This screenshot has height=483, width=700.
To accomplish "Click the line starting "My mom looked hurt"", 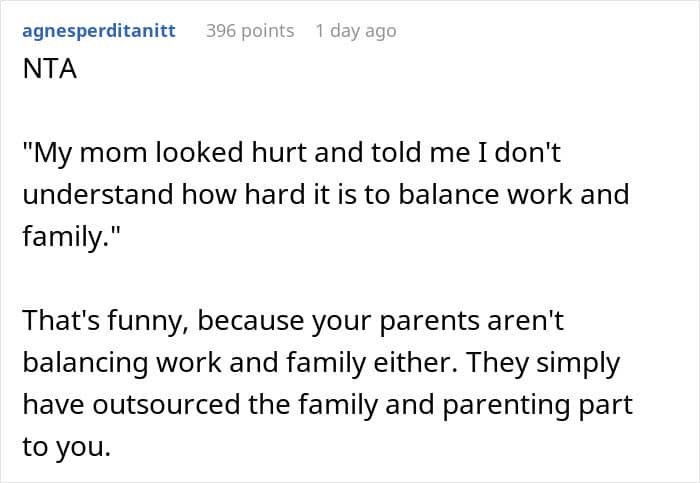I will [x=292, y=153].
